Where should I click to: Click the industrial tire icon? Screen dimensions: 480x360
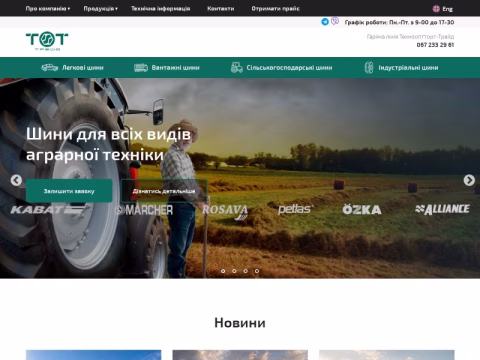click(369, 67)
